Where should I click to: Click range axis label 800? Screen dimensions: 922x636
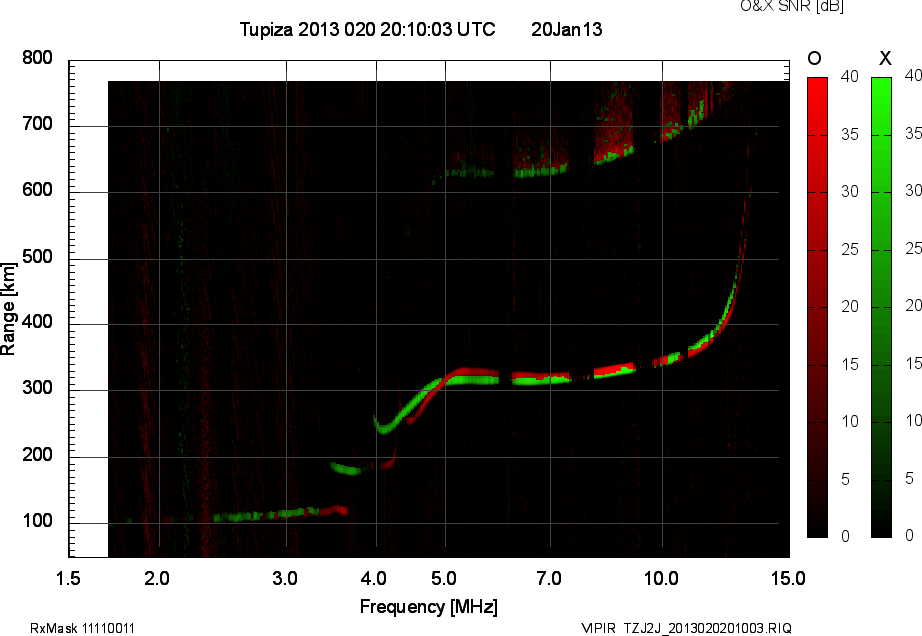pos(37,58)
